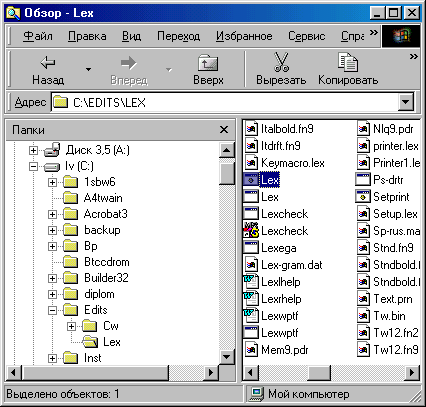The width and height of the screenshot is (426, 407).
Task: Close the Папки folders pane
Action: pos(224,130)
